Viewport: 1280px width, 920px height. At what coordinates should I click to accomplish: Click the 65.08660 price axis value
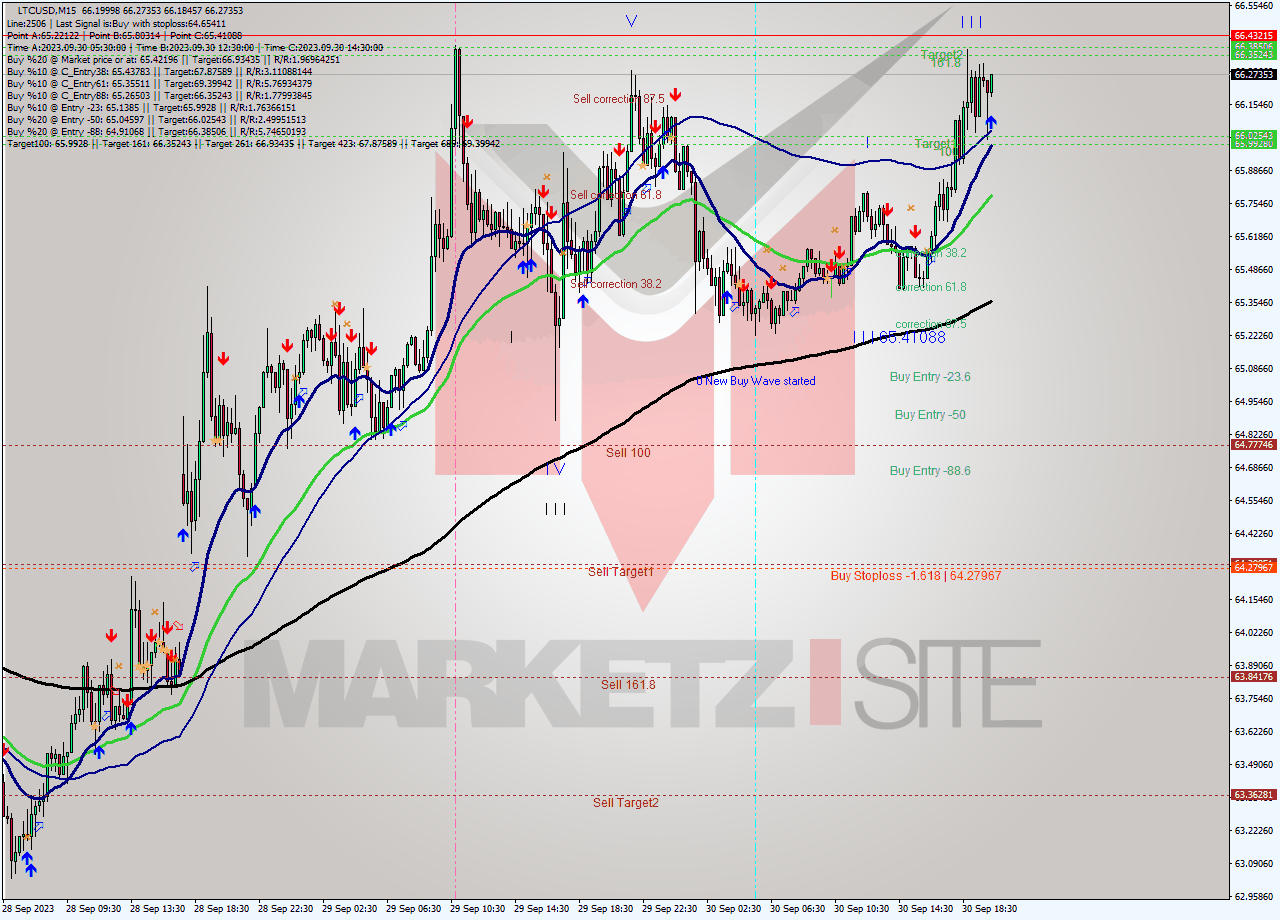point(1253,369)
